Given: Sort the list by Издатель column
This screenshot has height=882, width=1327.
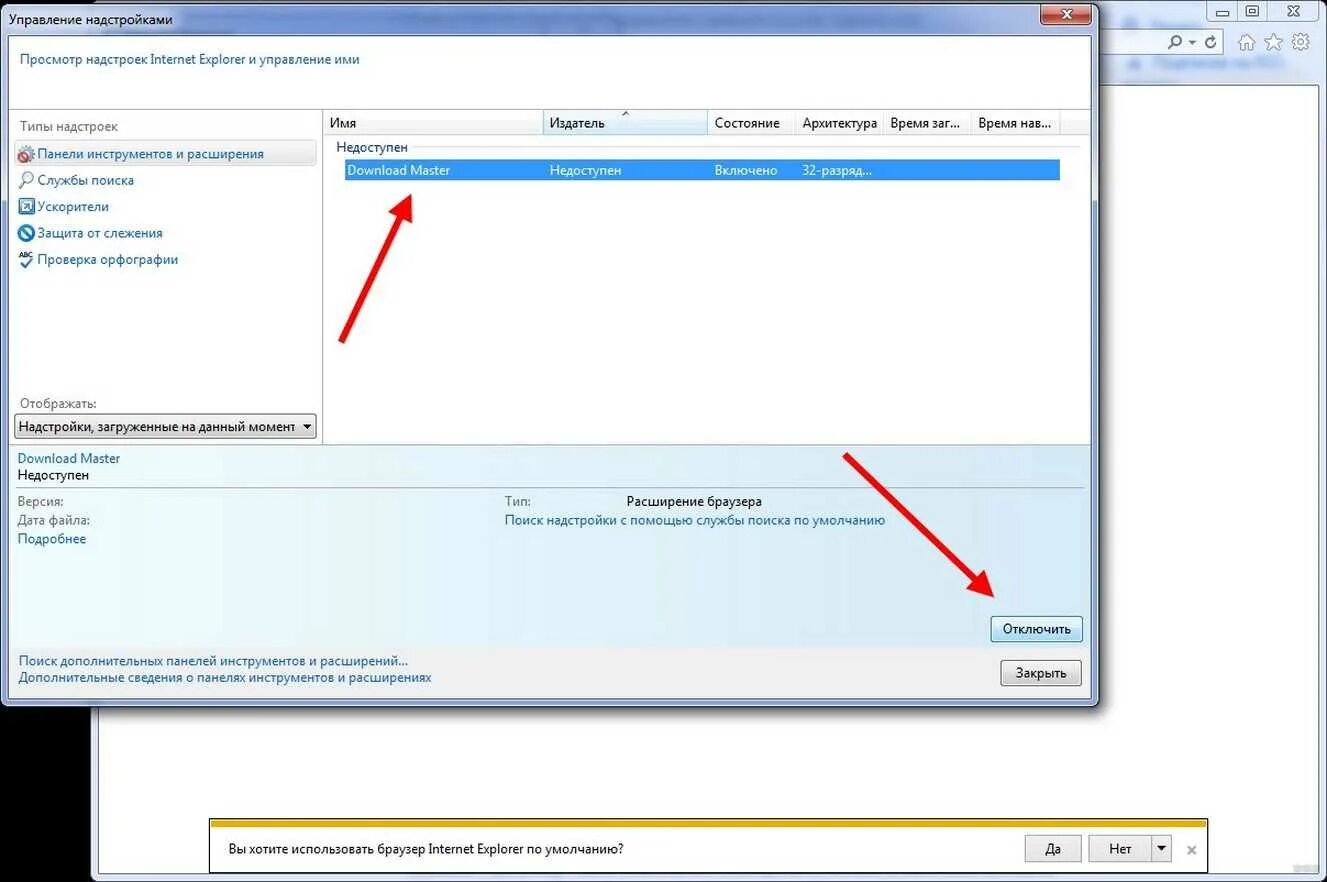Looking at the screenshot, I should [626, 123].
